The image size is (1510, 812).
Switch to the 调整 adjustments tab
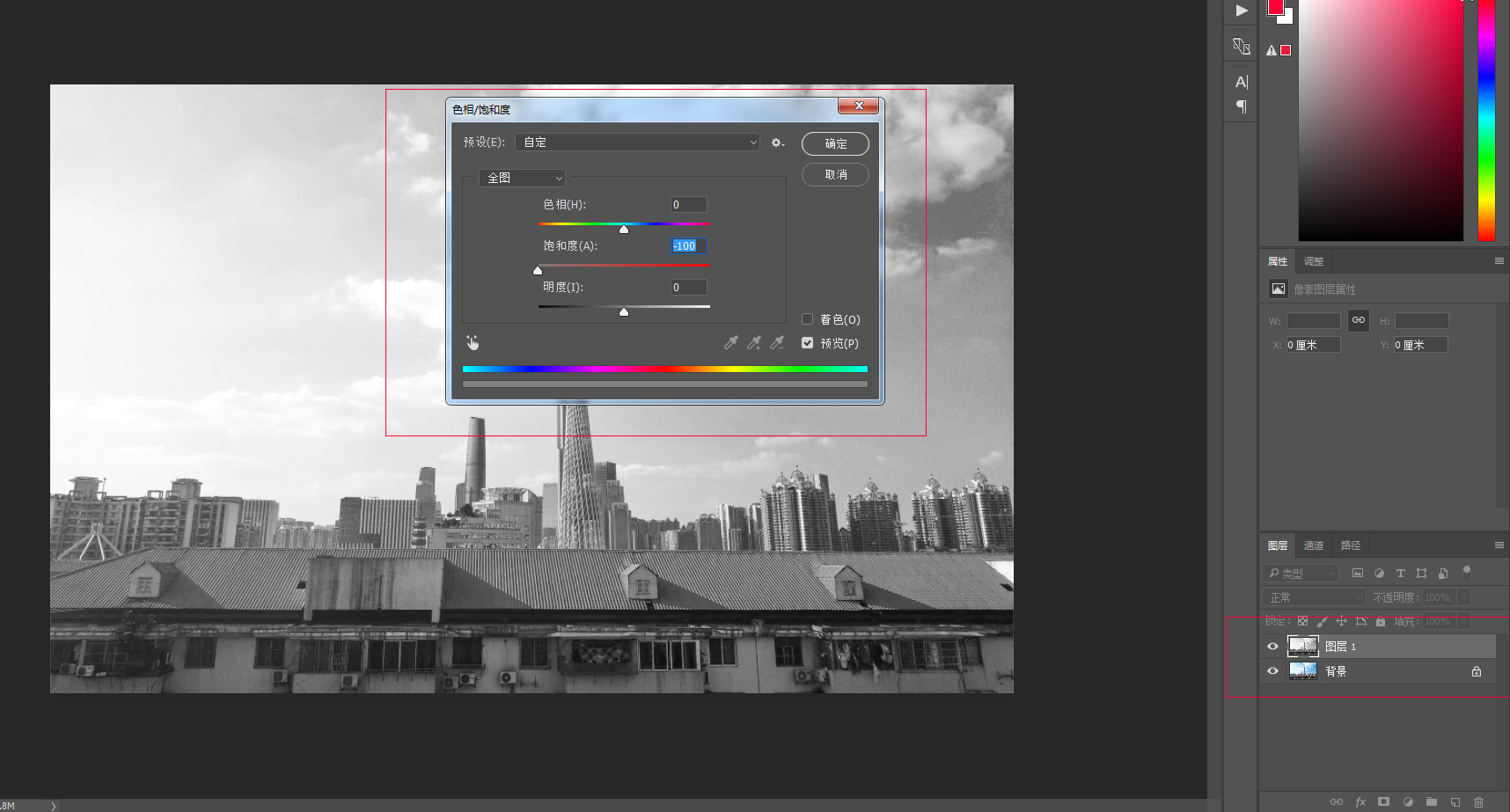click(1314, 261)
